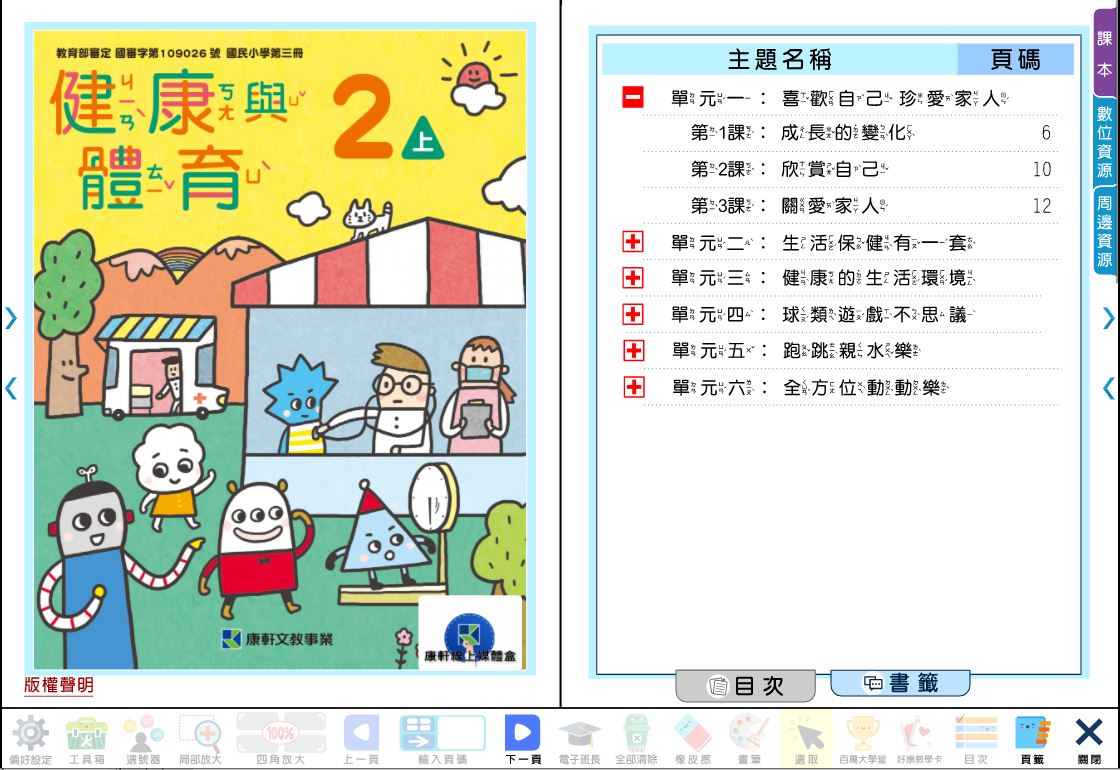This screenshot has width=1120, height=770.
Task: Open 好康教學卡 cards icon
Action: [919, 739]
